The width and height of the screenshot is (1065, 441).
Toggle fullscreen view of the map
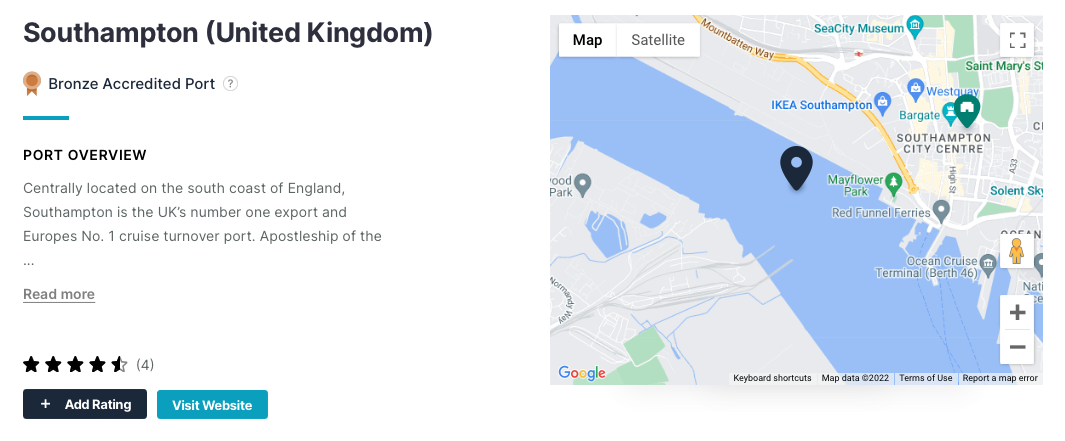pos(1017,40)
